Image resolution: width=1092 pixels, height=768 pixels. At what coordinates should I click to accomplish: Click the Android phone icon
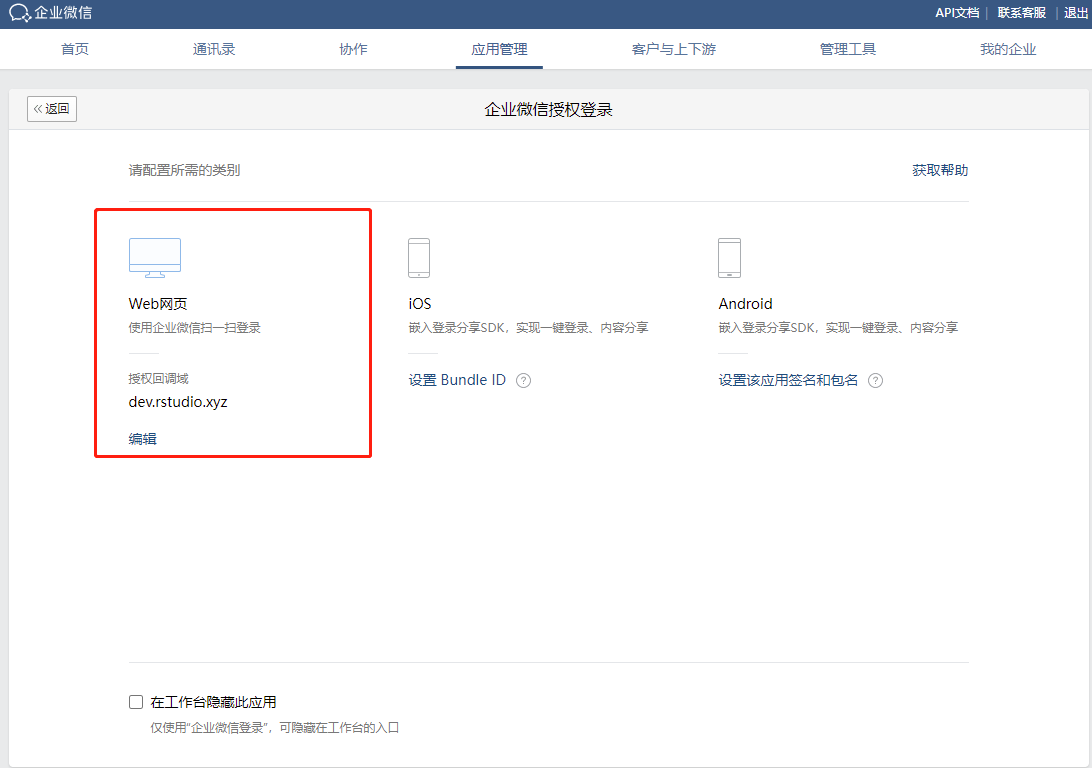729,258
